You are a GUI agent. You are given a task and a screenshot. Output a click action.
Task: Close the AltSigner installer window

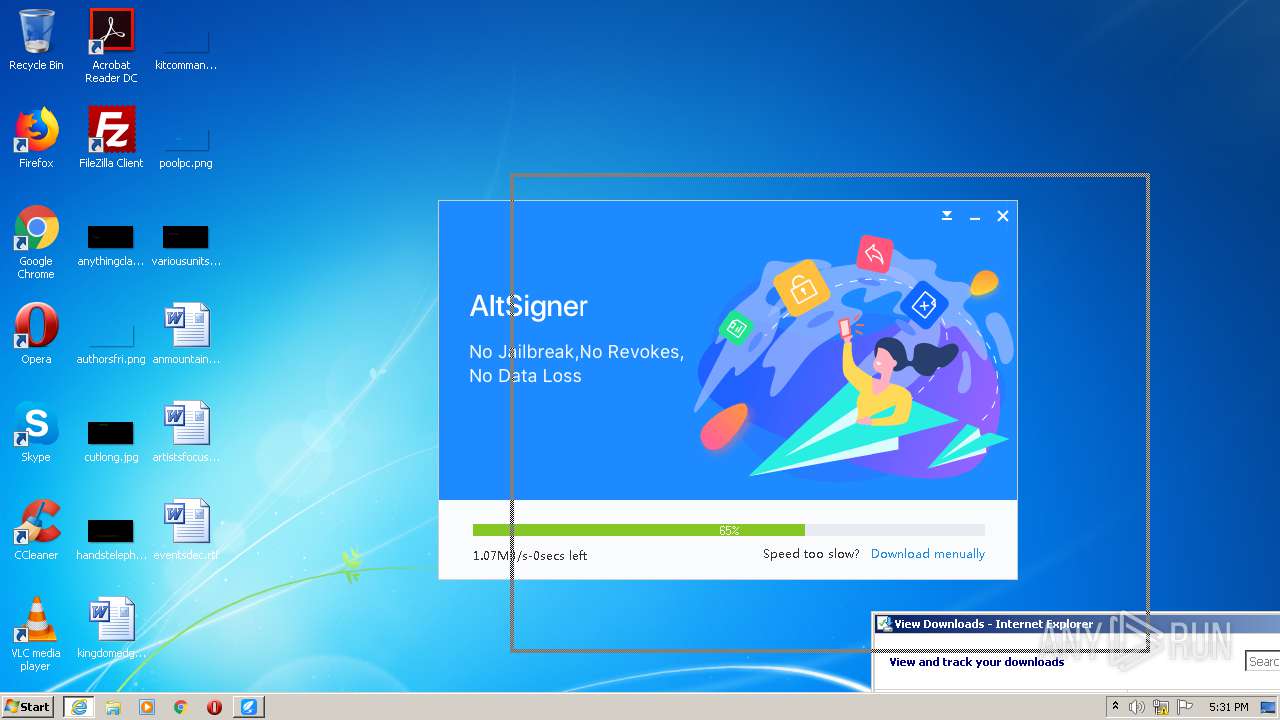(1003, 216)
